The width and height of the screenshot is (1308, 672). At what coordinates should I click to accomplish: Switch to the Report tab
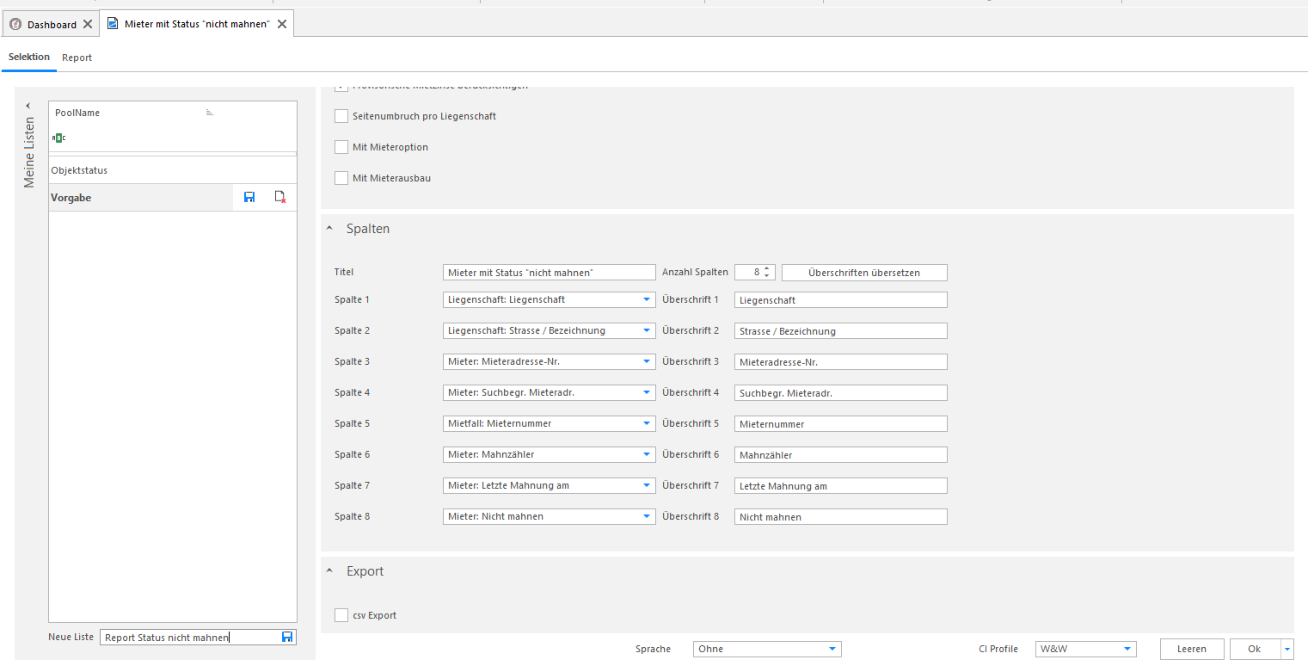77,58
